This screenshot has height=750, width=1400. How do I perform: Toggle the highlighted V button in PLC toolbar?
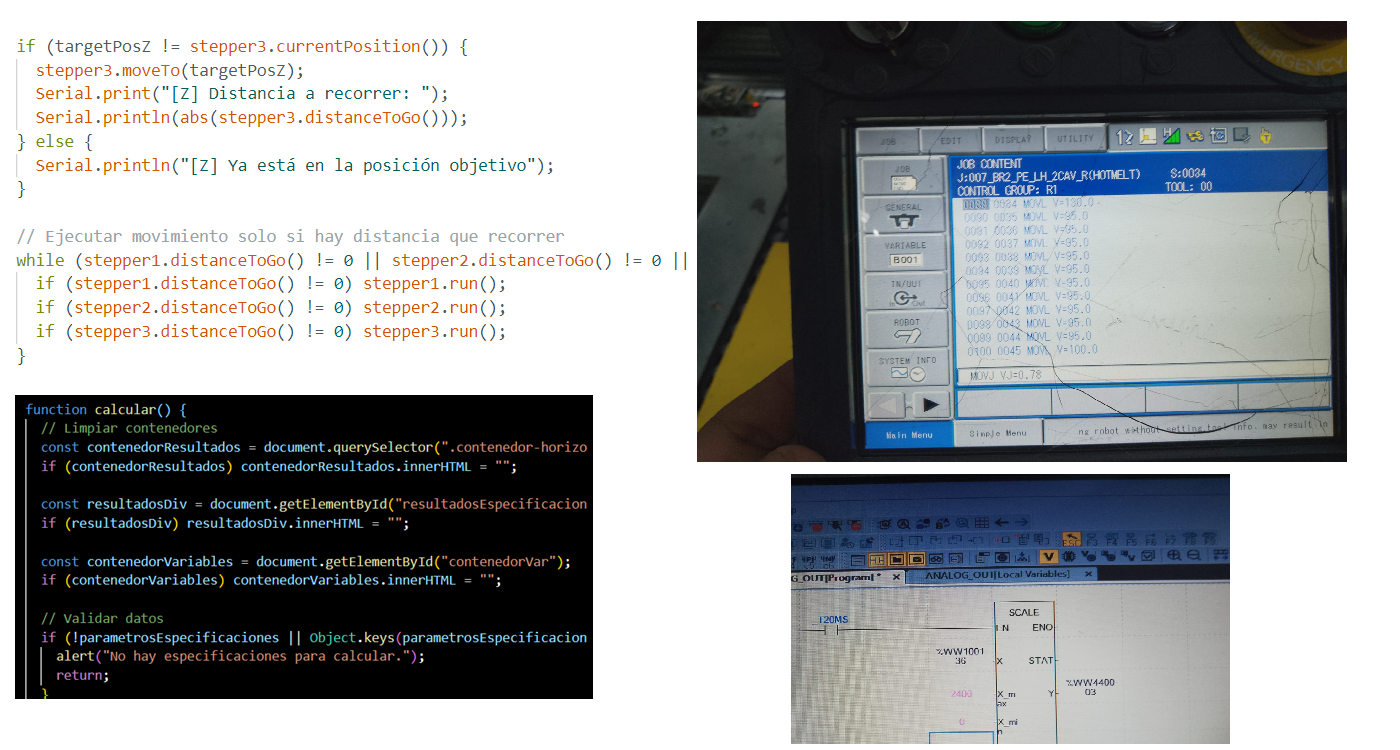click(1048, 556)
